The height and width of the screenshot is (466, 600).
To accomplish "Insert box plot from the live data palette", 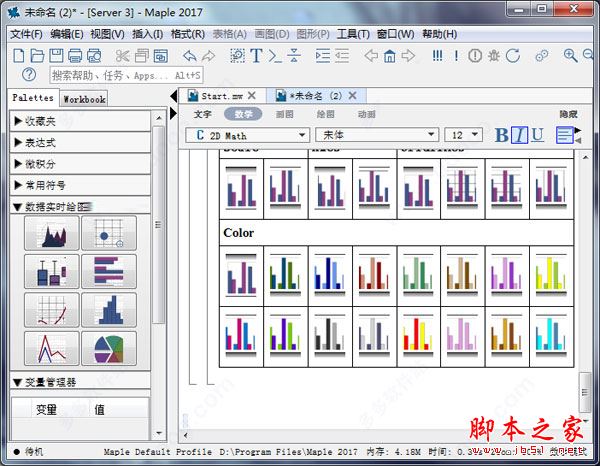I will coord(52,271).
